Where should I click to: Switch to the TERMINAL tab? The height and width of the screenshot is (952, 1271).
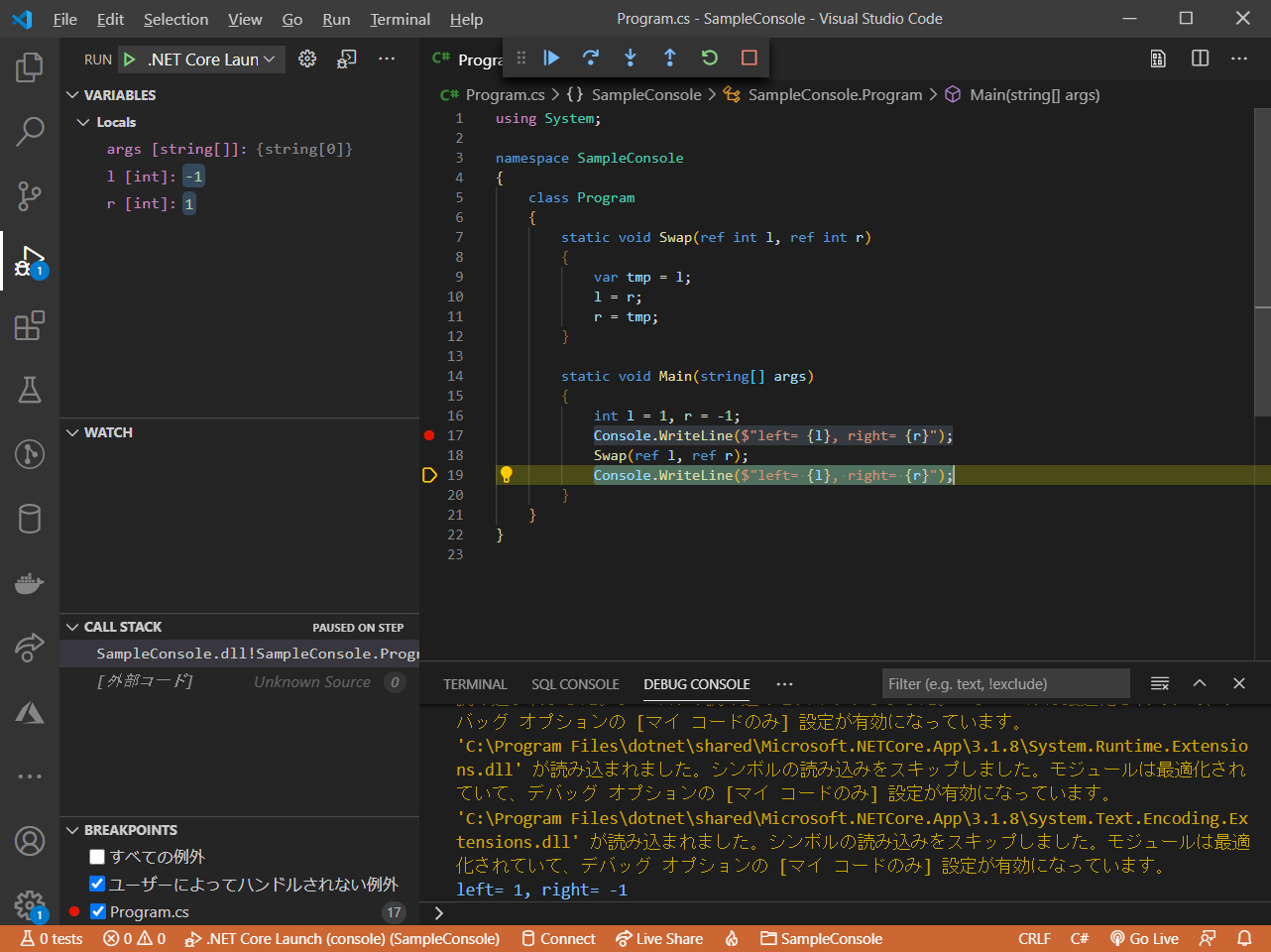[x=475, y=684]
